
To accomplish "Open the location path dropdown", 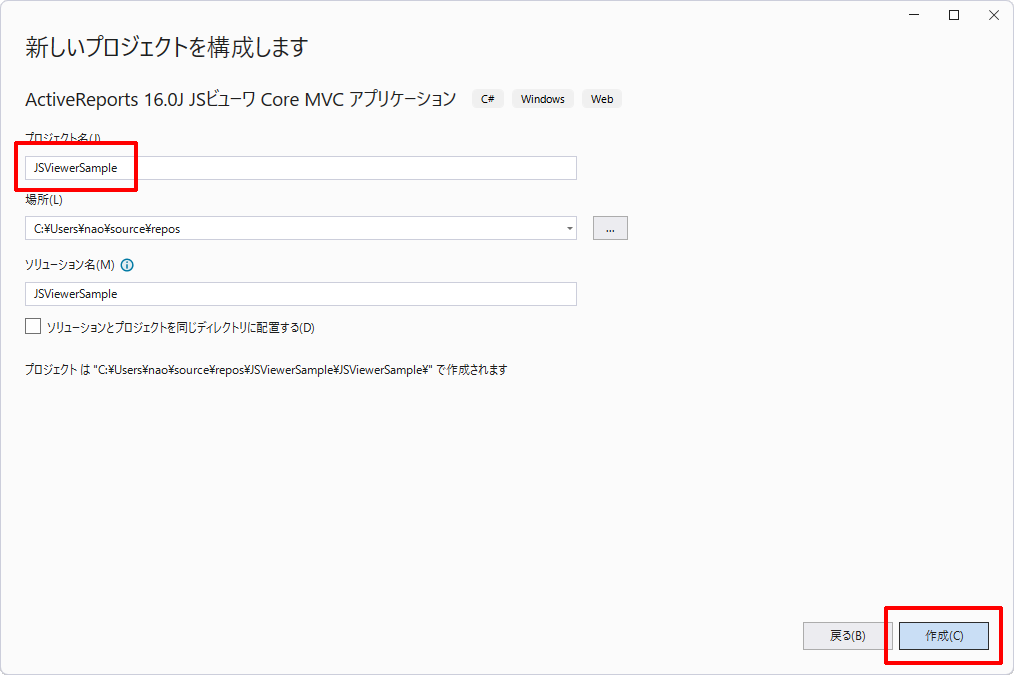I will coord(569,228).
